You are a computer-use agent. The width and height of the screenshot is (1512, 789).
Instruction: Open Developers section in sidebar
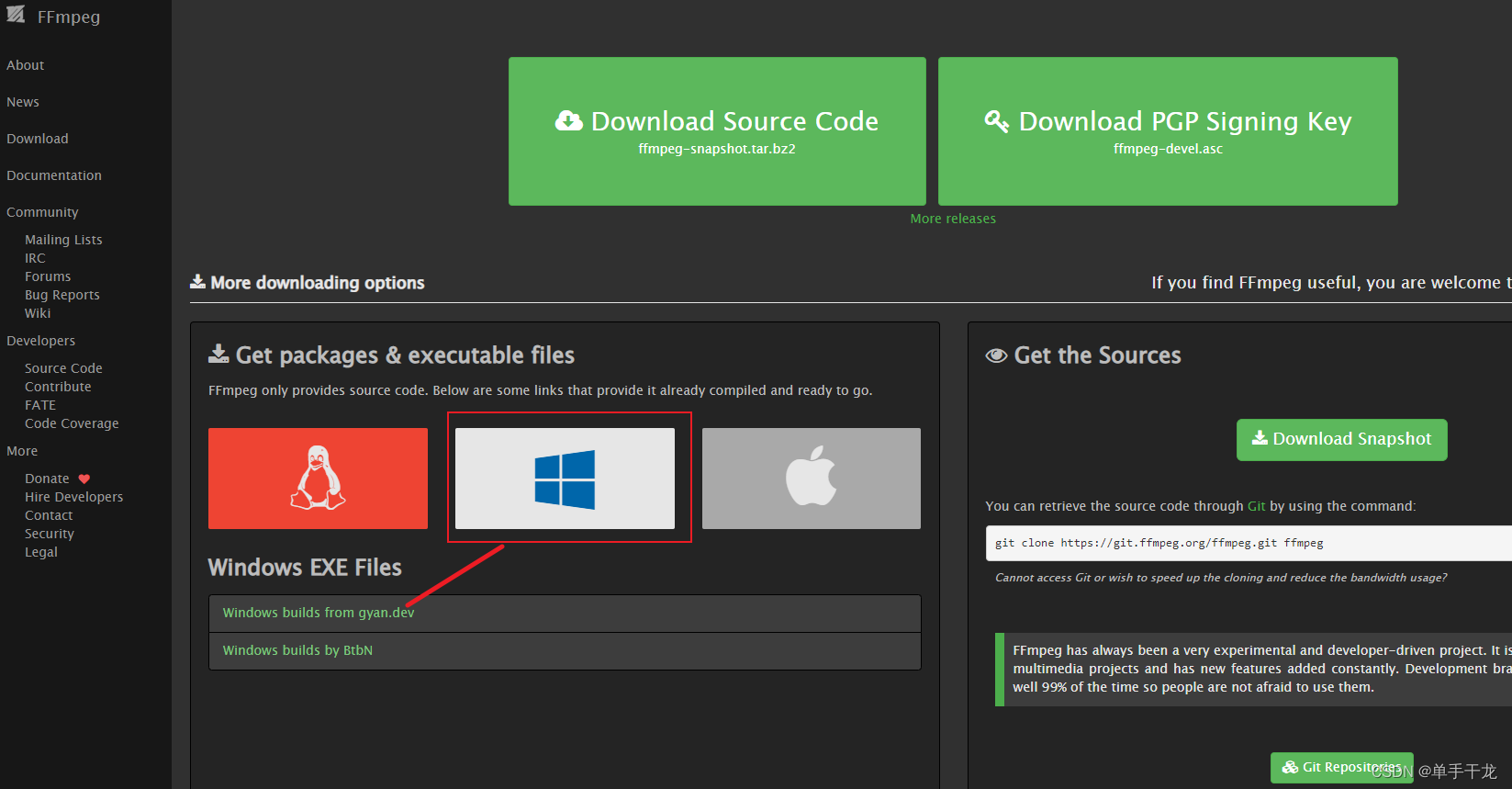(x=41, y=341)
